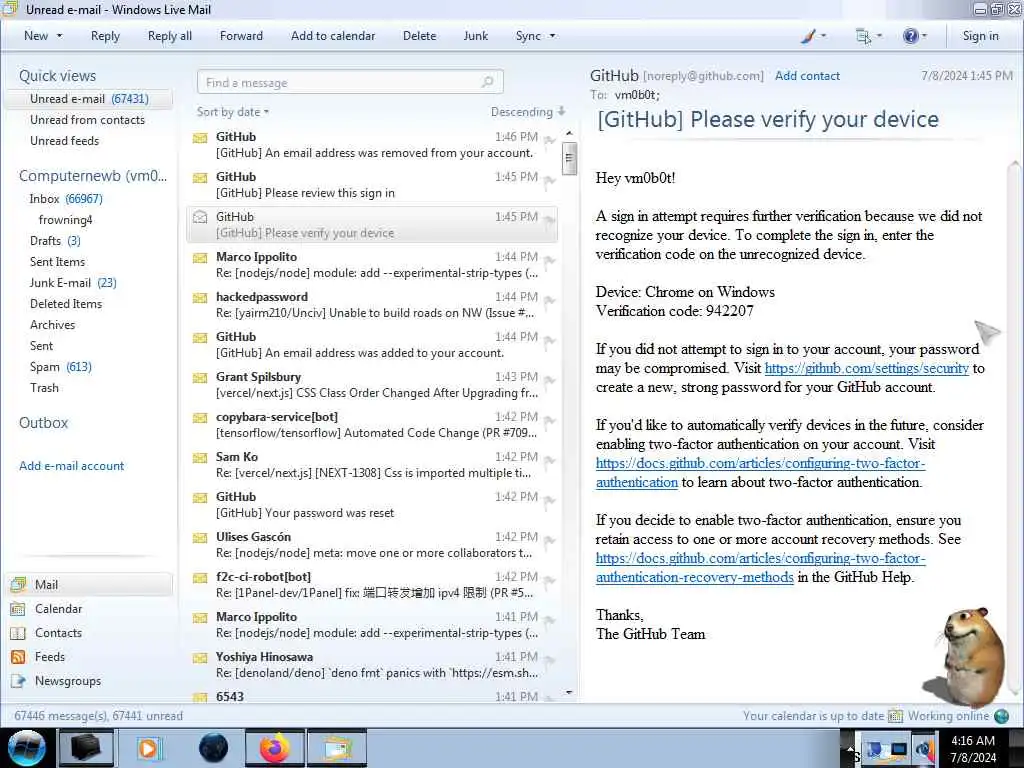Screen dimensions: 1024x768
Task: Flag the 'Please review this sign in' message
Action: [x=550, y=180]
